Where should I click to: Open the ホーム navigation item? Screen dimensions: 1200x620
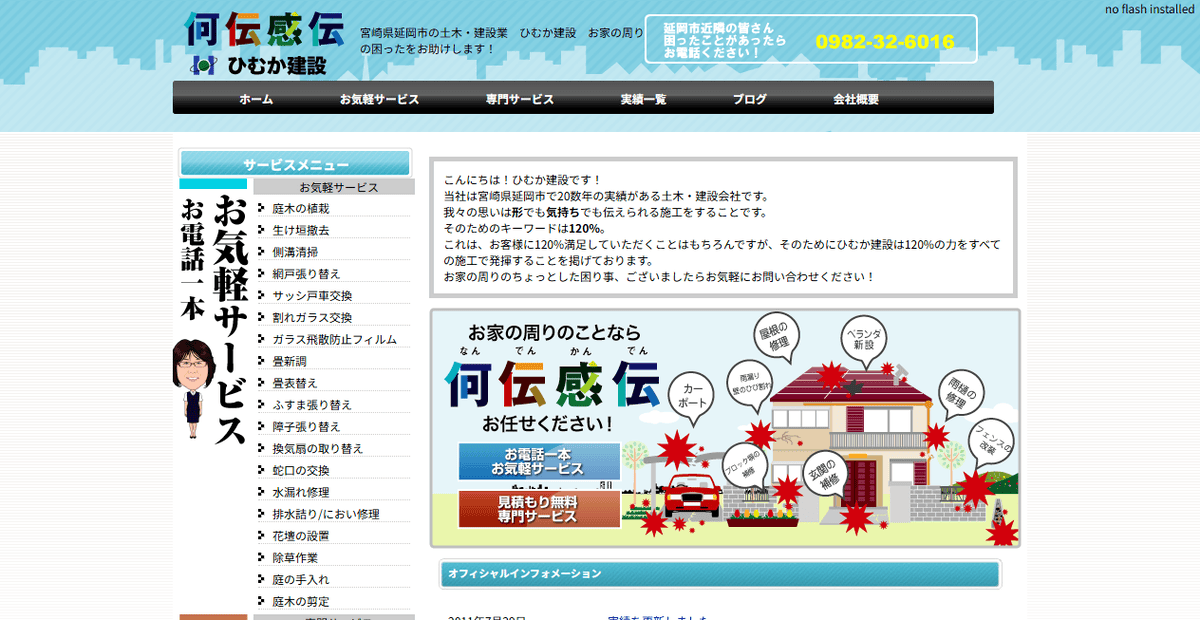256,98
